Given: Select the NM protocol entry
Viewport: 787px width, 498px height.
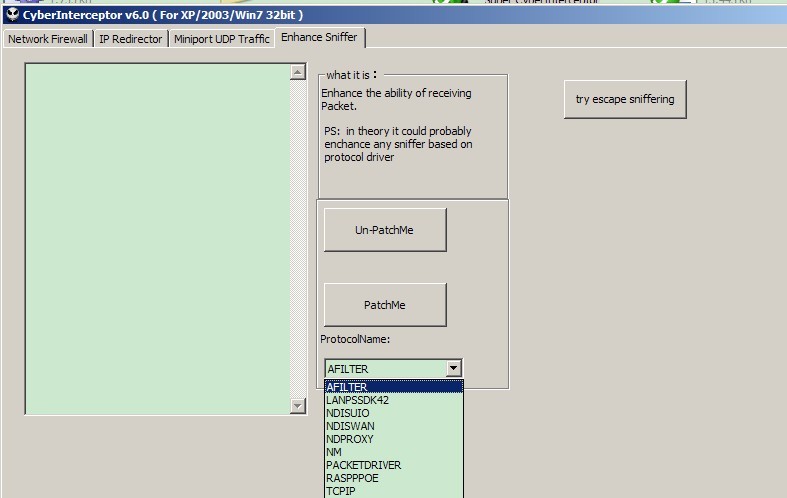Looking at the screenshot, I should point(393,452).
